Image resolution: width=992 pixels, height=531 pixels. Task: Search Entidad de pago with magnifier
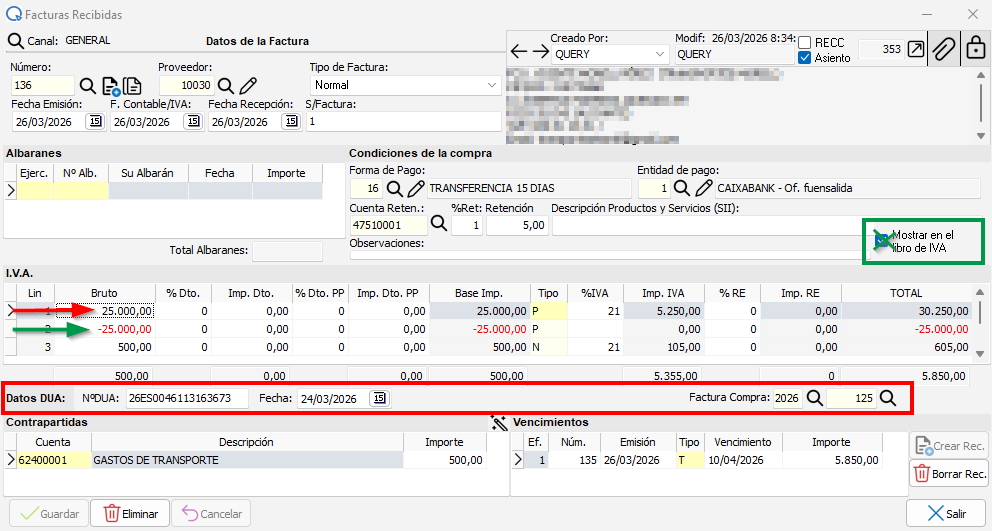[x=681, y=188]
